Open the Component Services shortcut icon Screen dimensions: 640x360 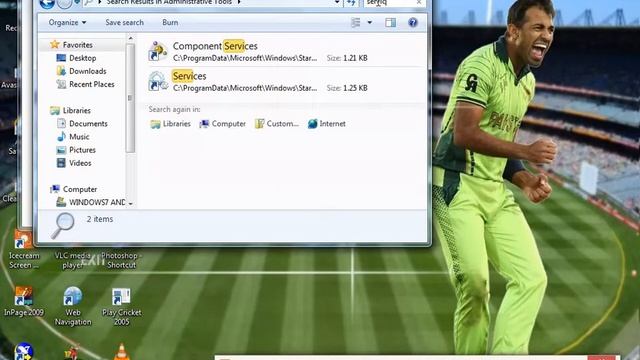click(158, 51)
